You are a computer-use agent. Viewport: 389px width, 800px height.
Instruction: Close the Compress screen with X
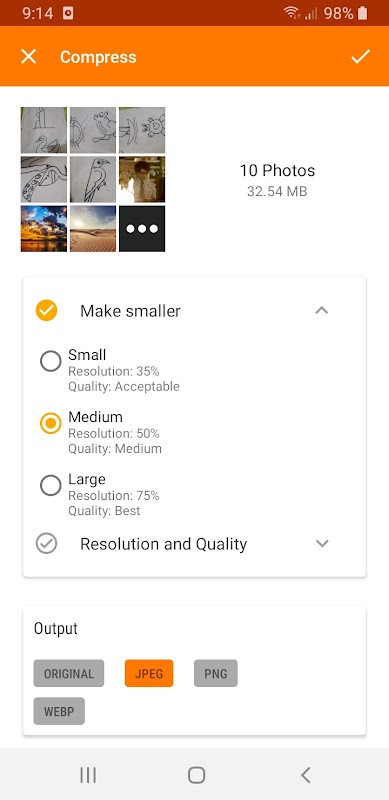[29, 56]
